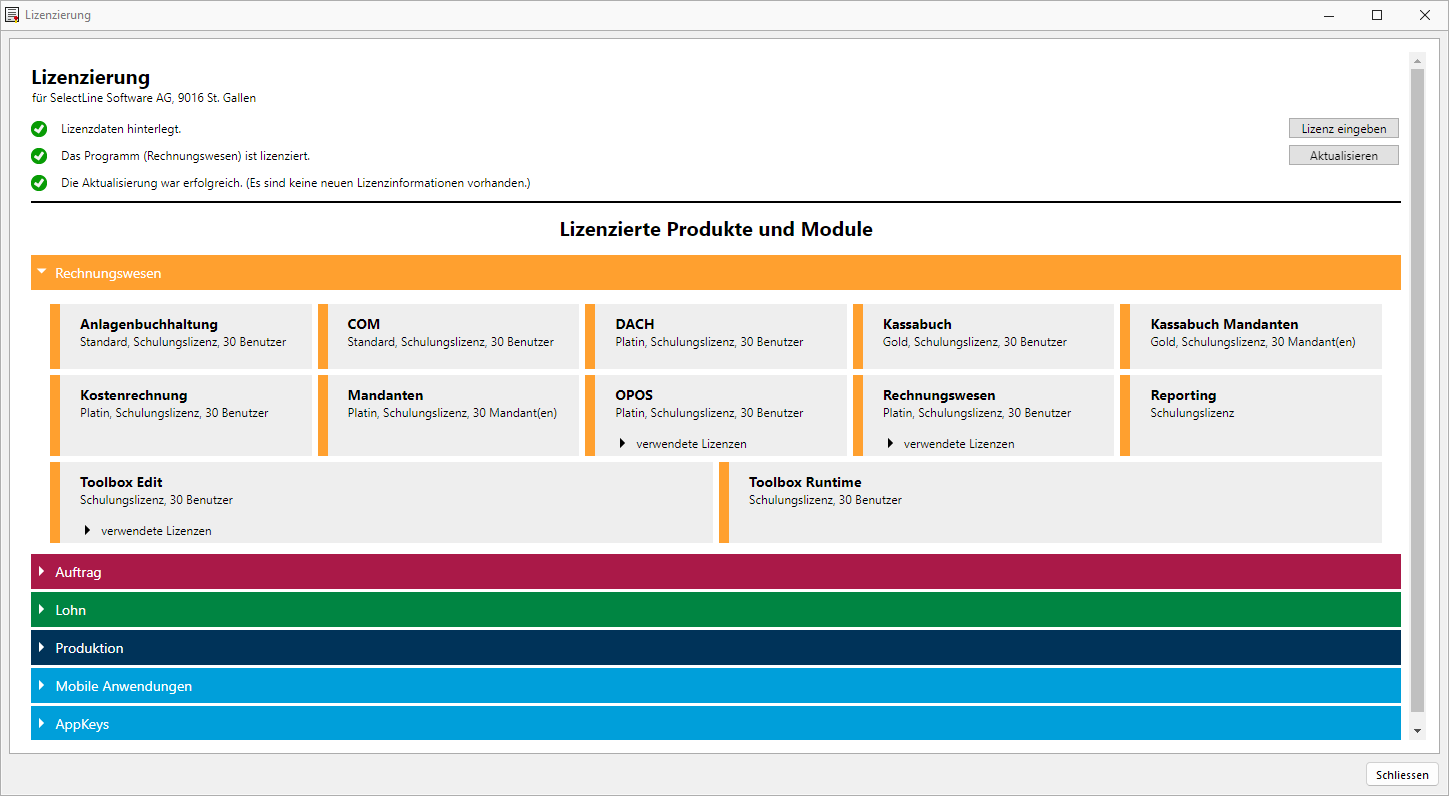Maximize the Lizenzierung window

tap(1377, 15)
